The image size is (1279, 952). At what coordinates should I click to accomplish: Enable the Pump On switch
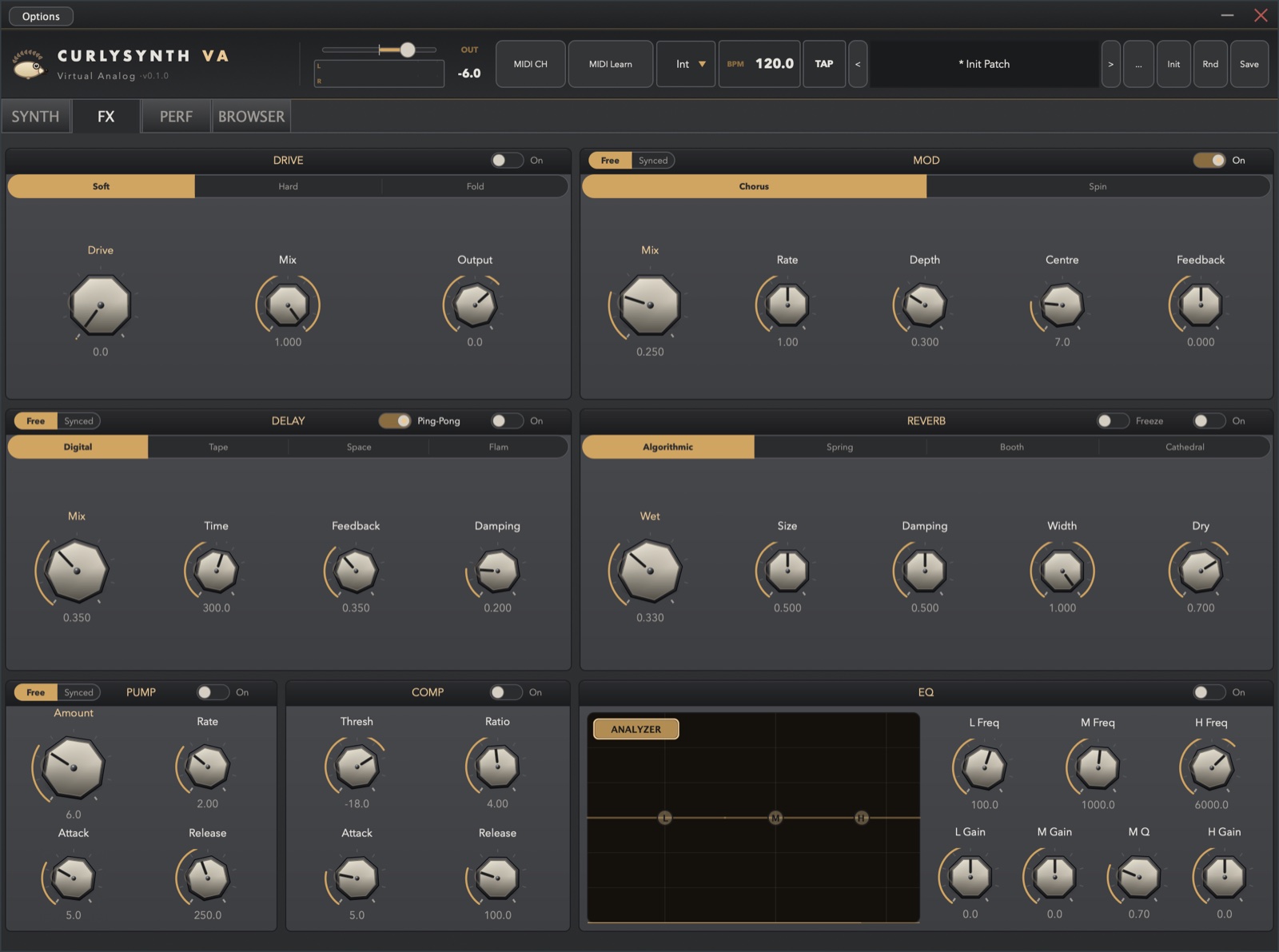click(213, 692)
